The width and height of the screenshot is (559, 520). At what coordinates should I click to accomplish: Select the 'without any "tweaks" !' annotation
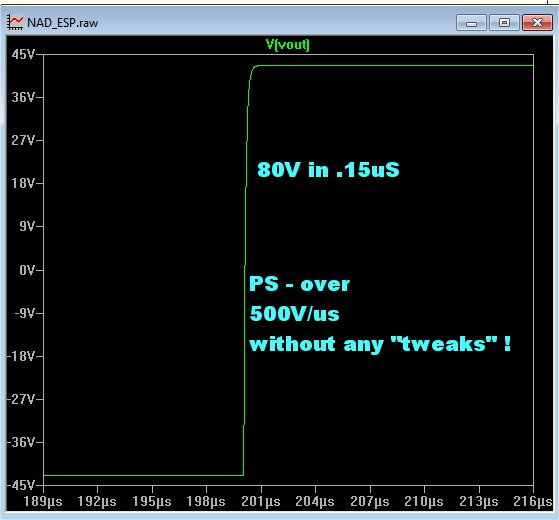click(380, 344)
